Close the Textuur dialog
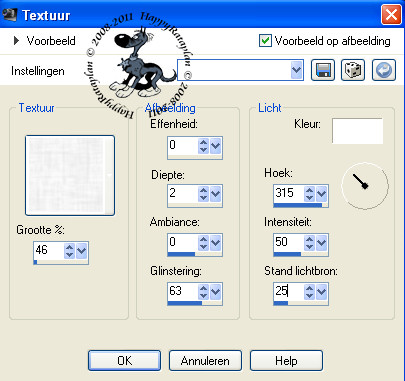 click(x=391, y=15)
